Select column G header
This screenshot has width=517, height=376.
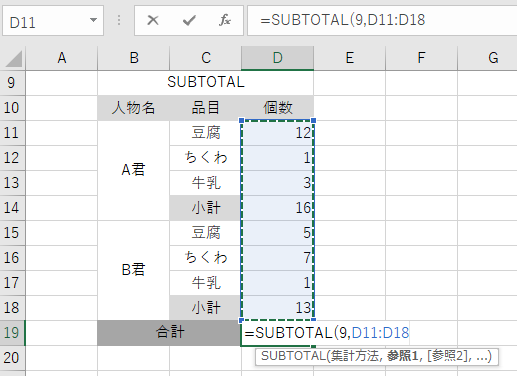pyautogui.click(x=488, y=58)
